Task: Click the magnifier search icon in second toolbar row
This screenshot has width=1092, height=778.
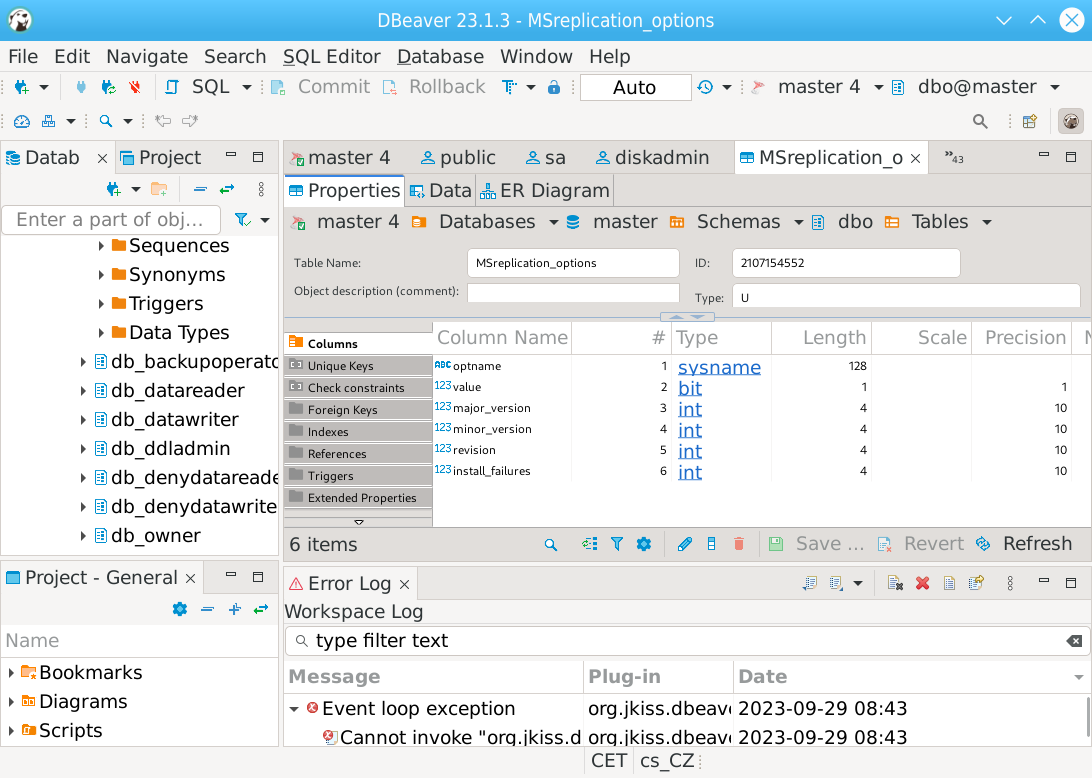Action: click(106, 121)
